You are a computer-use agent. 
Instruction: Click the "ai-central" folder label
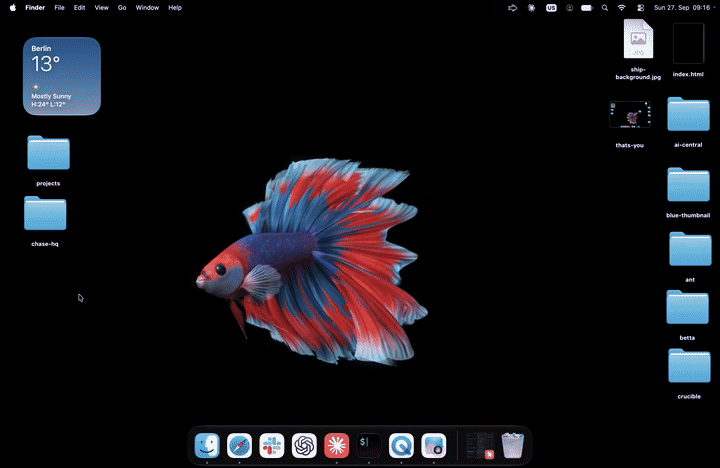(x=688, y=145)
